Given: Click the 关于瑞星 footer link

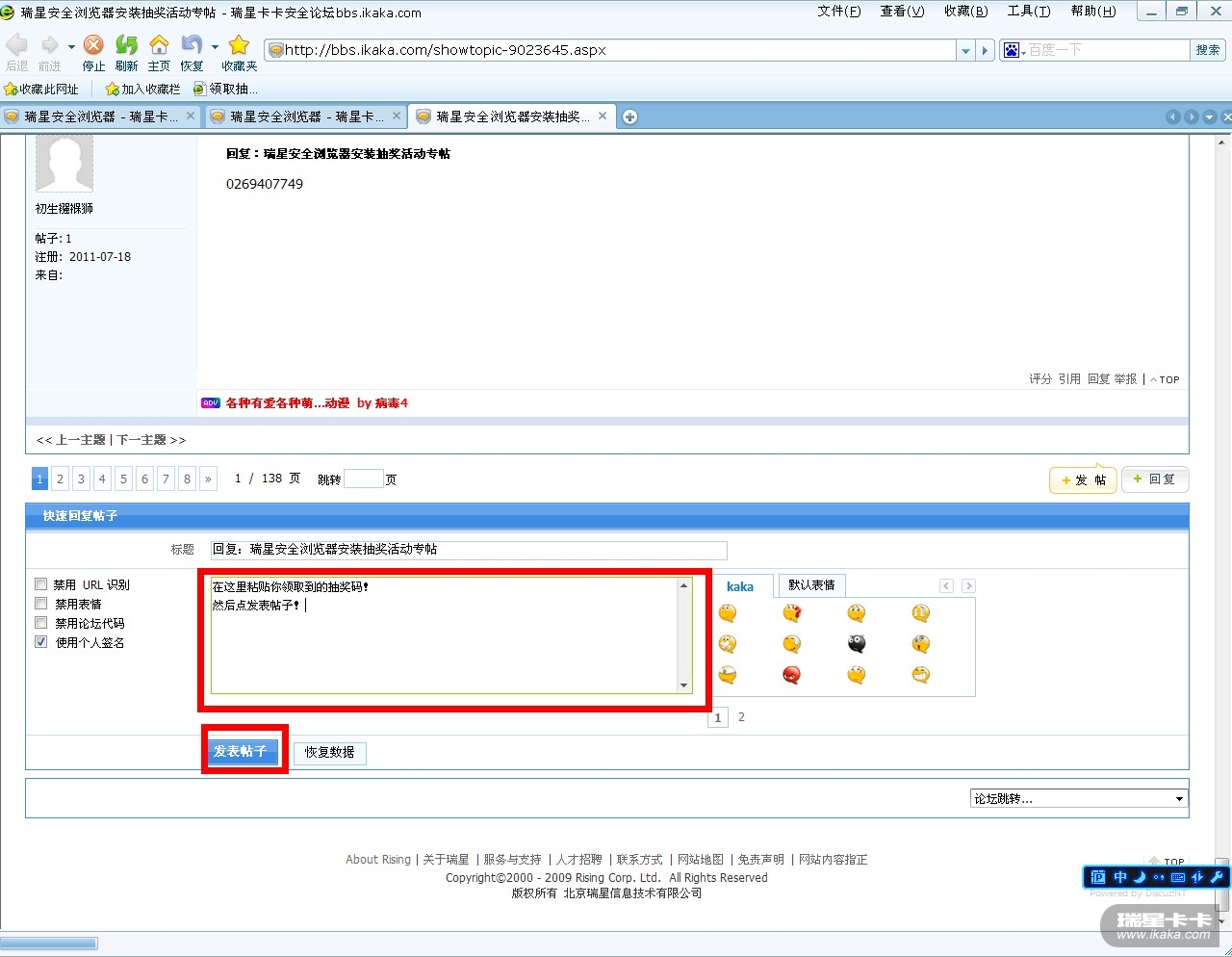Looking at the screenshot, I should click(x=446, y=860).
